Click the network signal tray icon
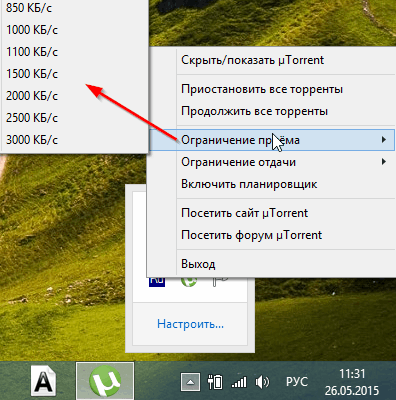This screenshot has width=396, height=400. click(239, 382)
